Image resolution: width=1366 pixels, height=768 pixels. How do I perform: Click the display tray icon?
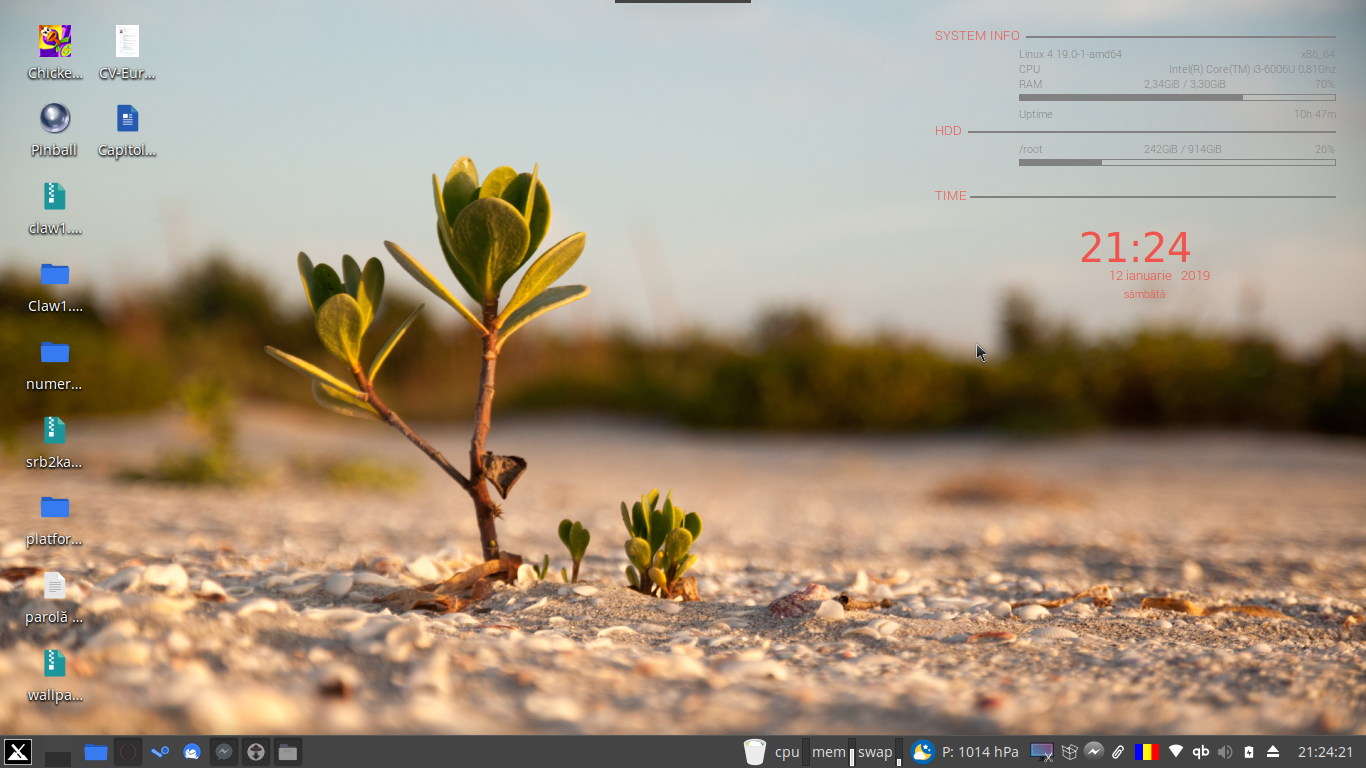(x=1042, y=752)
